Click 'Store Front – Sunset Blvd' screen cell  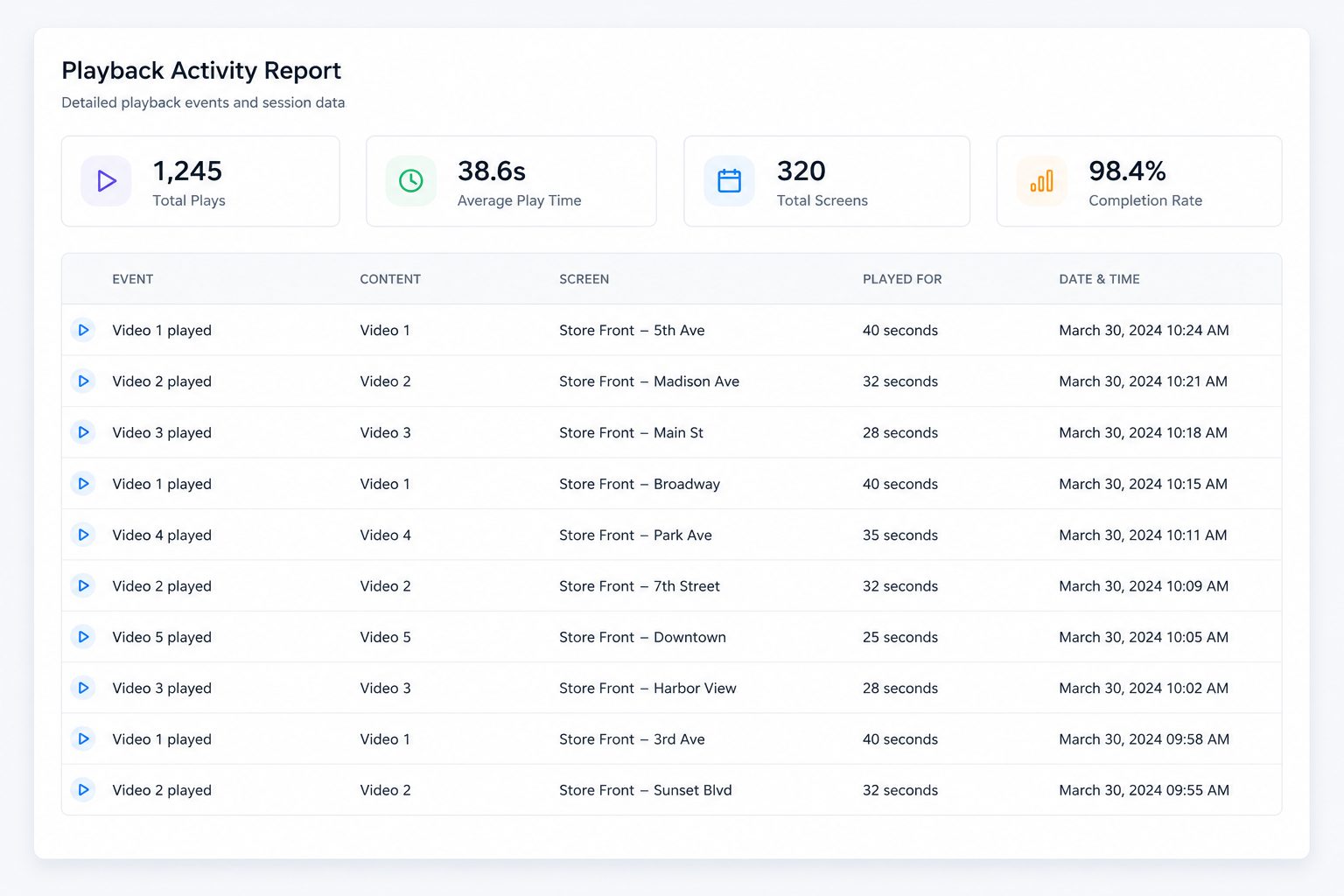[x=646, y=790]
